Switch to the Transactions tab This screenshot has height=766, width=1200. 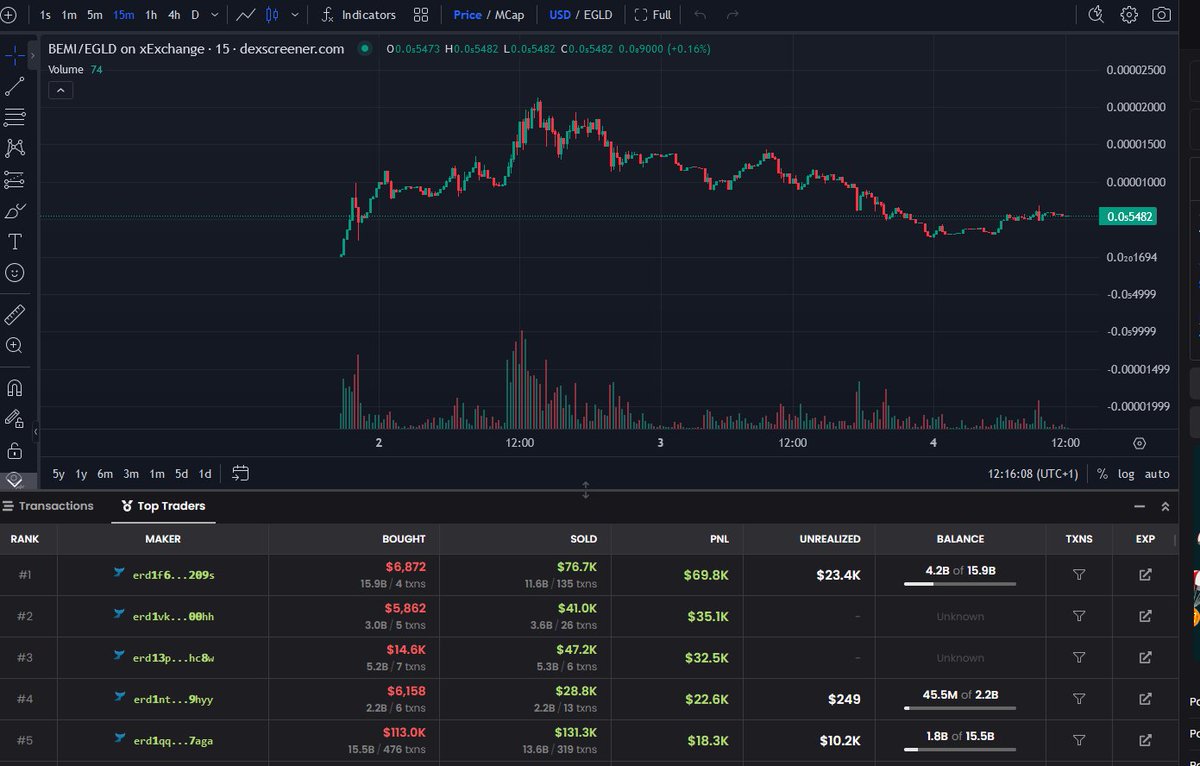tap(48, 506)
